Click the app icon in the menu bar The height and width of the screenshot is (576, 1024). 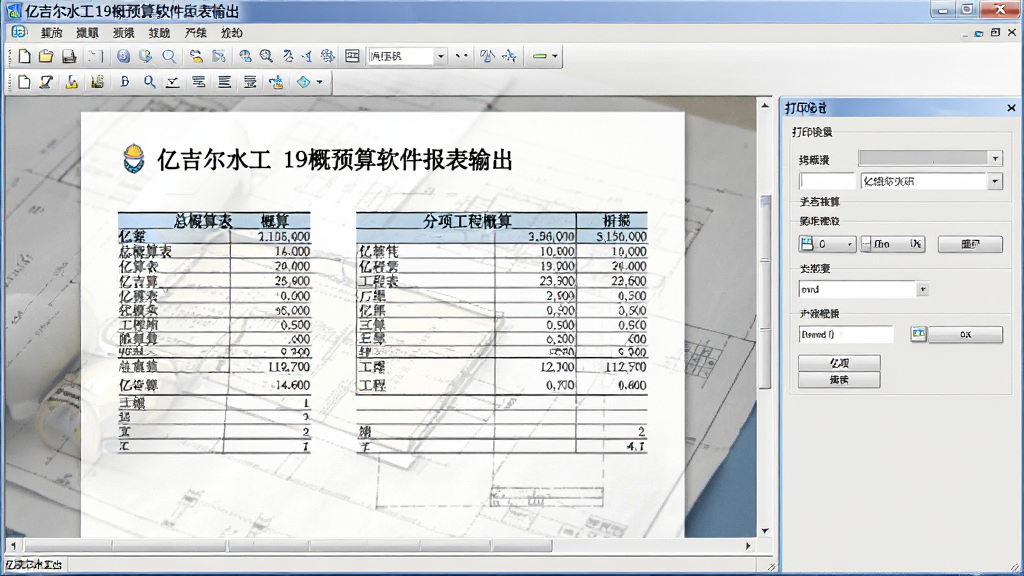tap(19, 32)
